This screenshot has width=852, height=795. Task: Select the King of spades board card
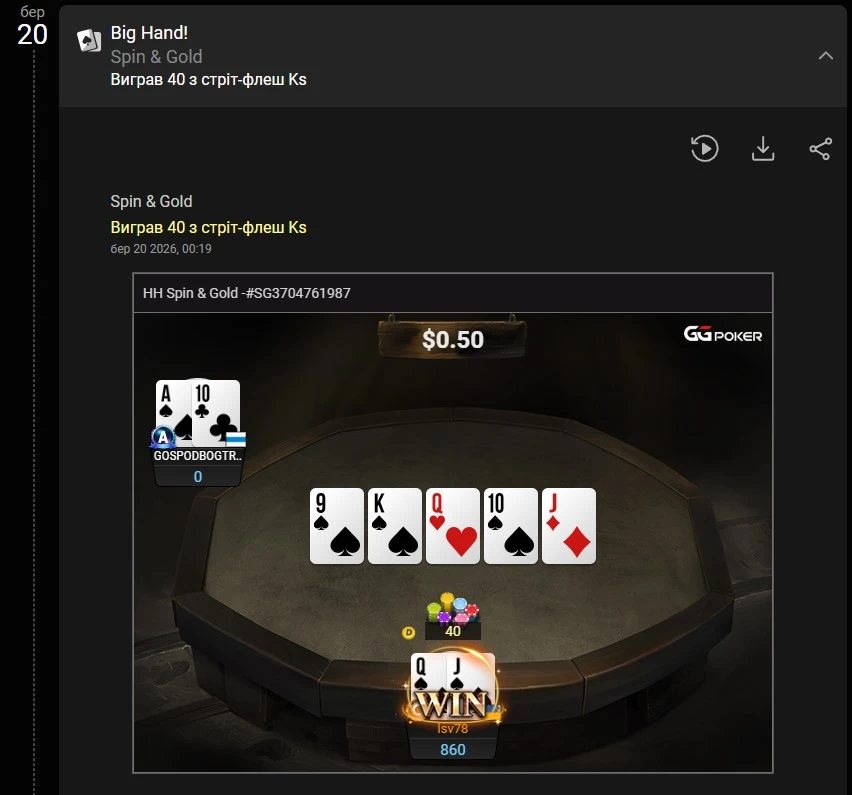394,526
